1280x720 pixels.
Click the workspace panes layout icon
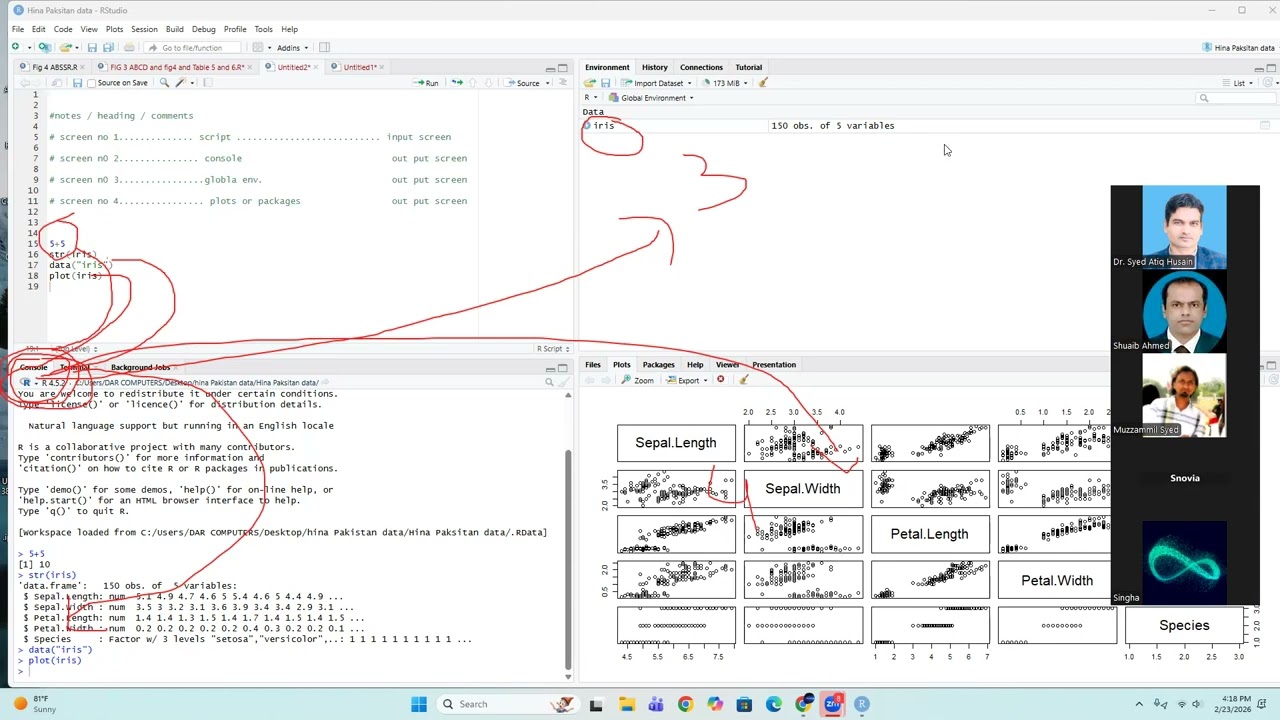tap(258, 47)
